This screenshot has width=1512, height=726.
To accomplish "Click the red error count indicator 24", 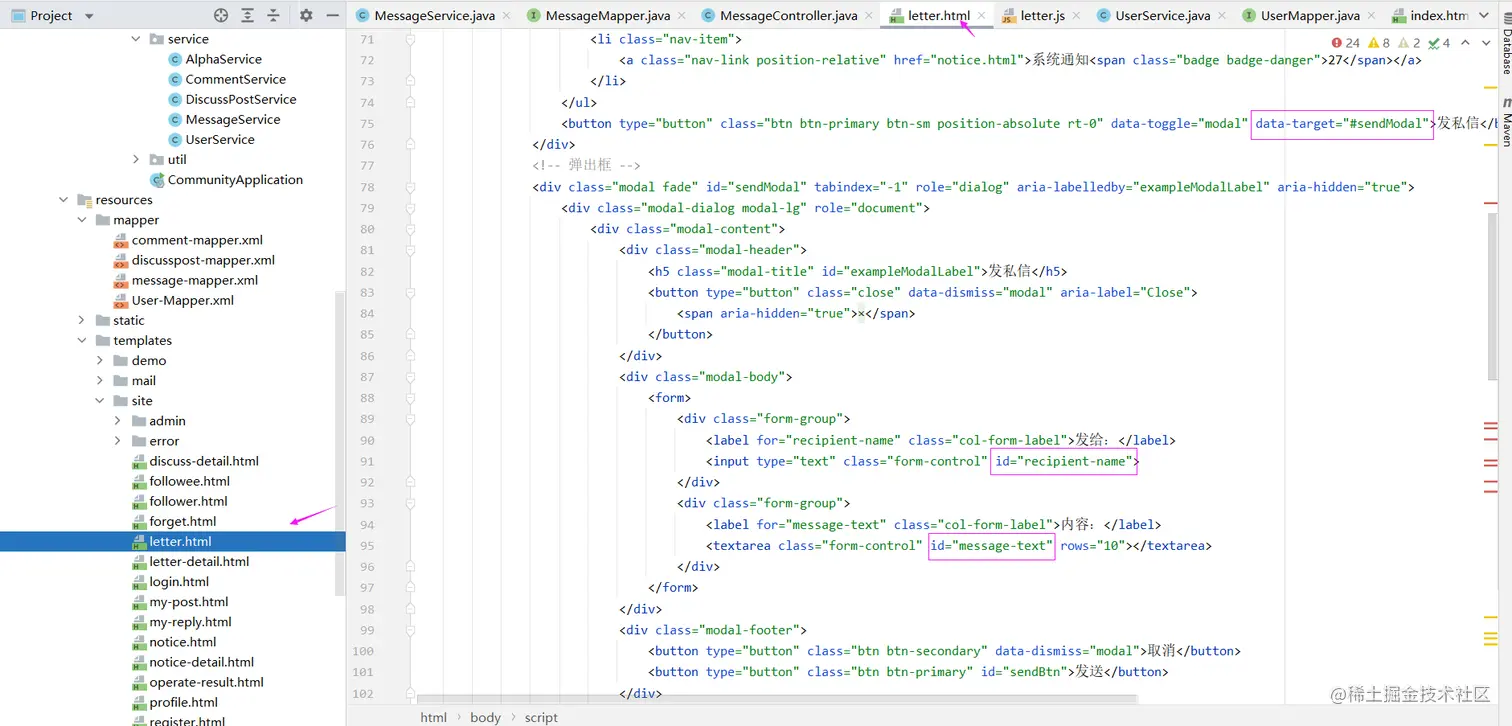I will (x=1346, y=43).
